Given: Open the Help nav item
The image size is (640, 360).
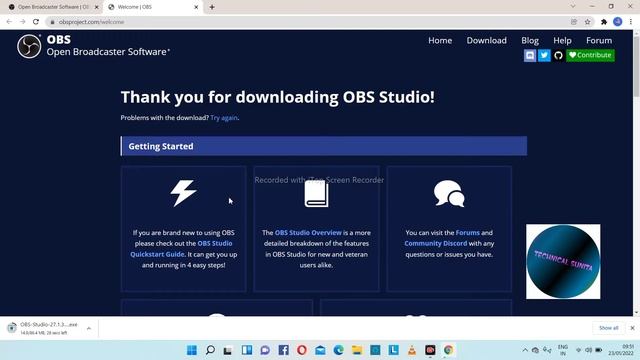Looking at the screenshot, I should point(562,40).
